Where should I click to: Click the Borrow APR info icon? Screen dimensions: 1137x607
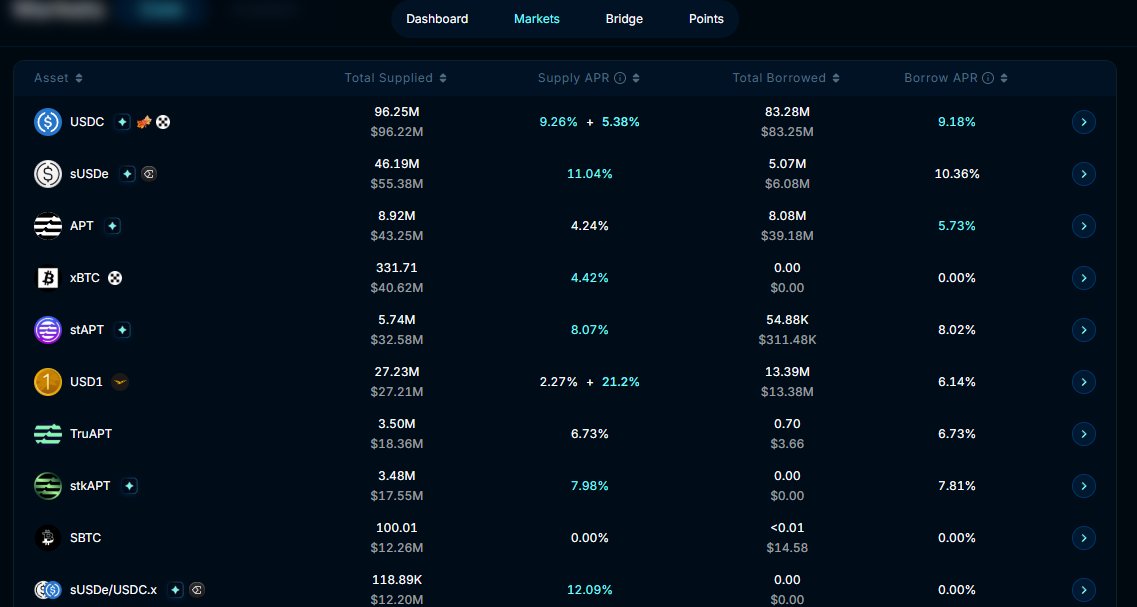point(988,78)
